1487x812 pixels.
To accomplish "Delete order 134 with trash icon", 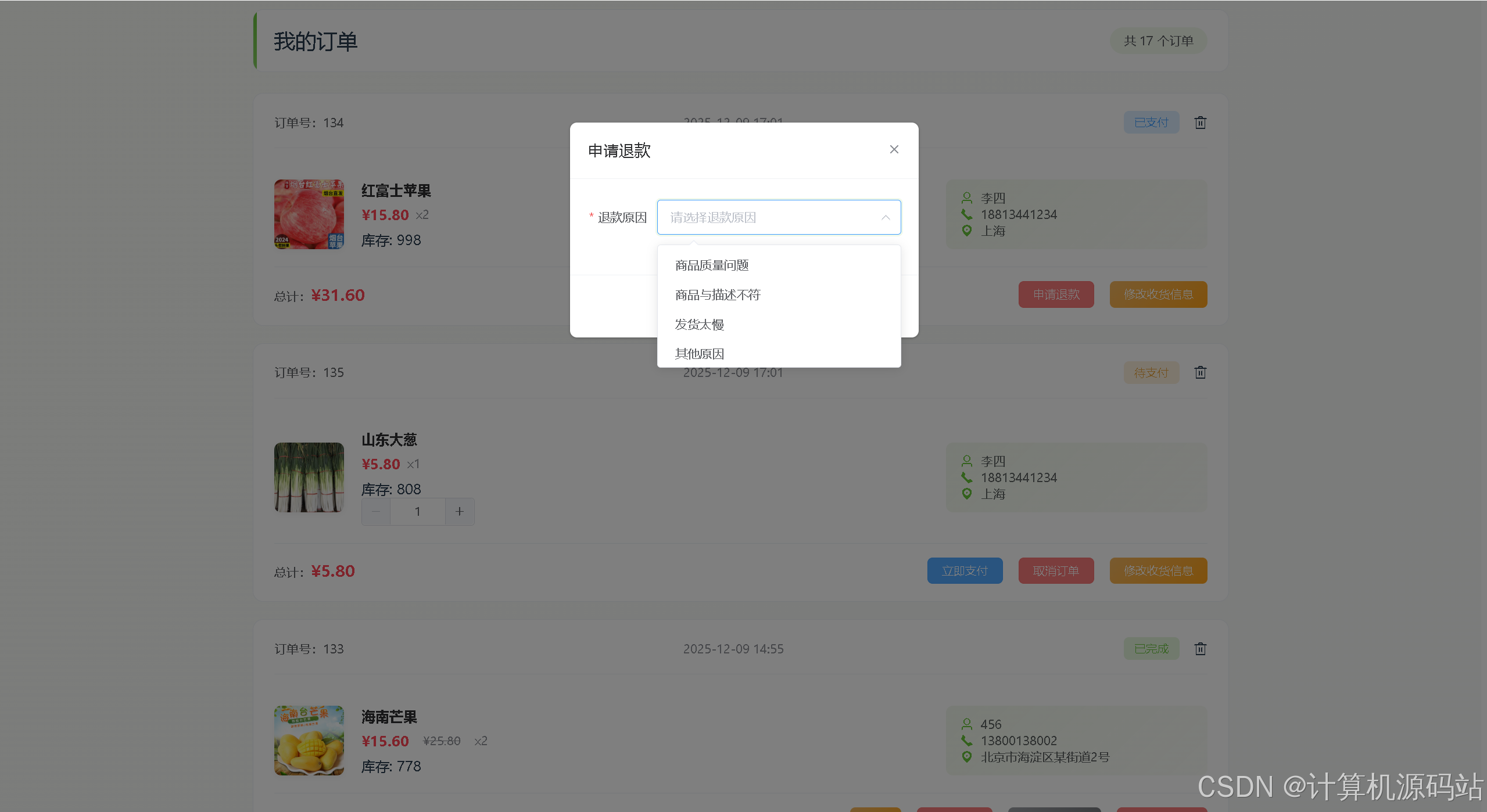I will pyautogui.click(x=1200, y=123).
